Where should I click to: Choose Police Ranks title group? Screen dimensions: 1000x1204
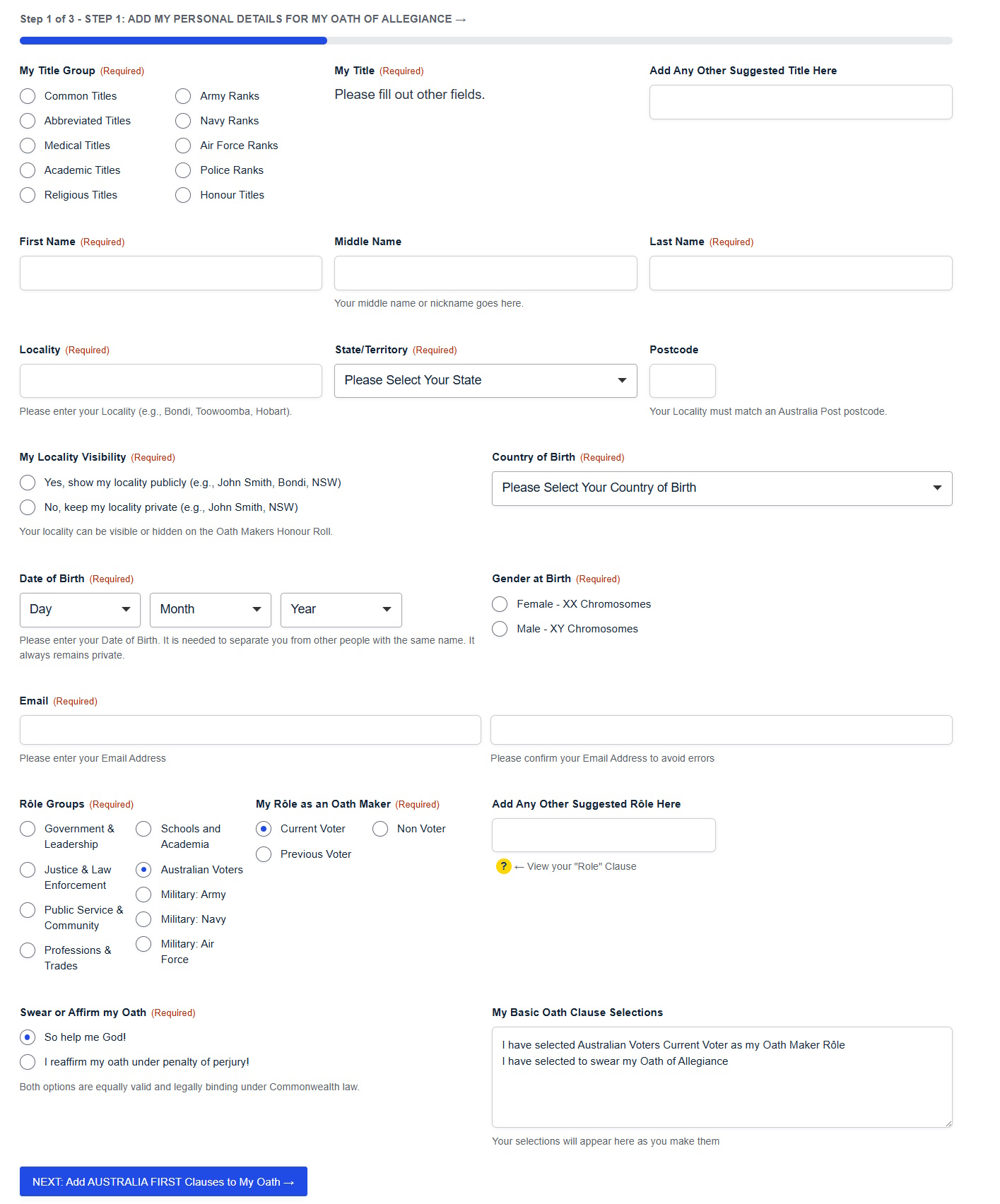click(183, 170)
